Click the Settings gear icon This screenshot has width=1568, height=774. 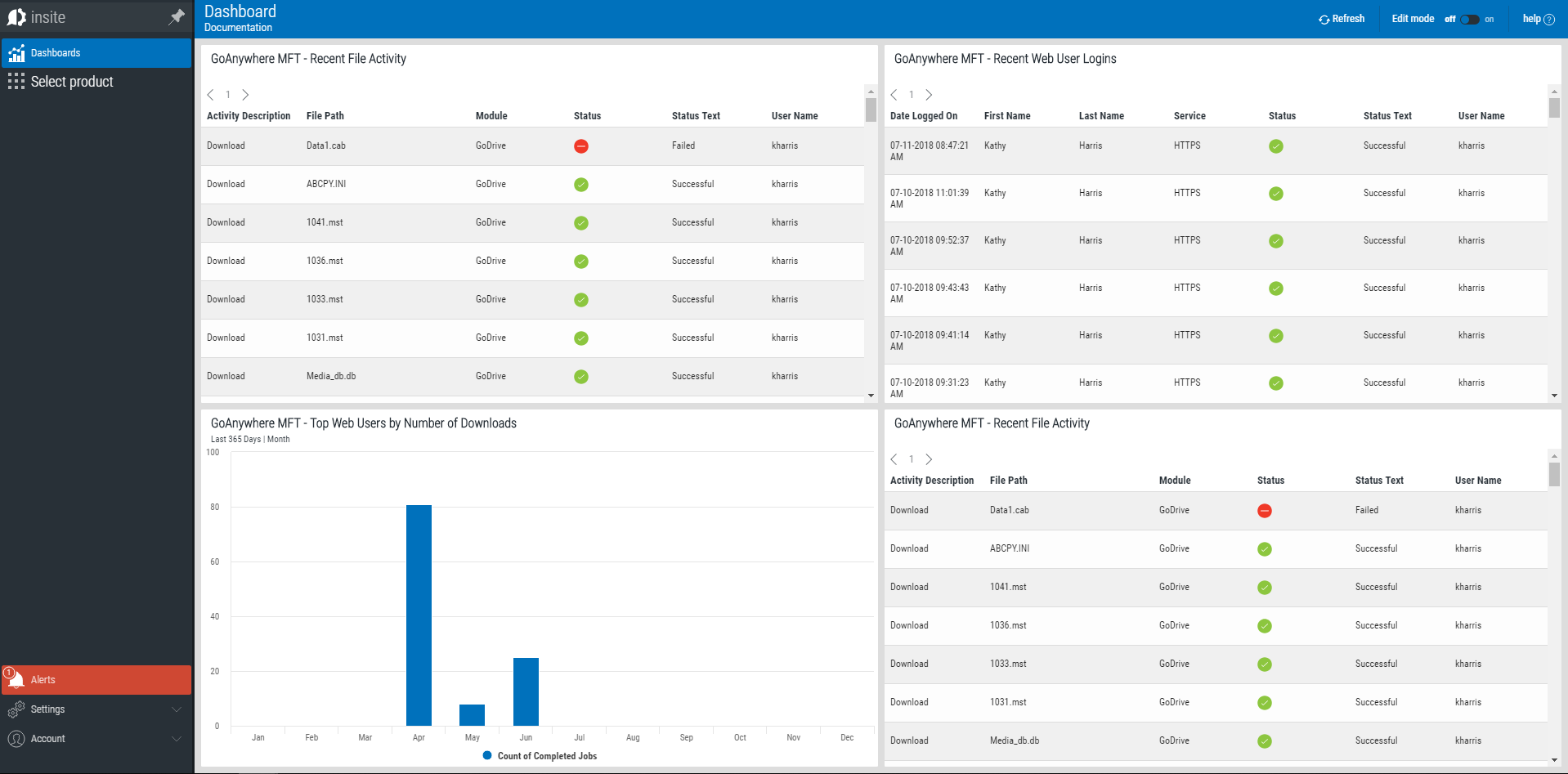point(16,709)
